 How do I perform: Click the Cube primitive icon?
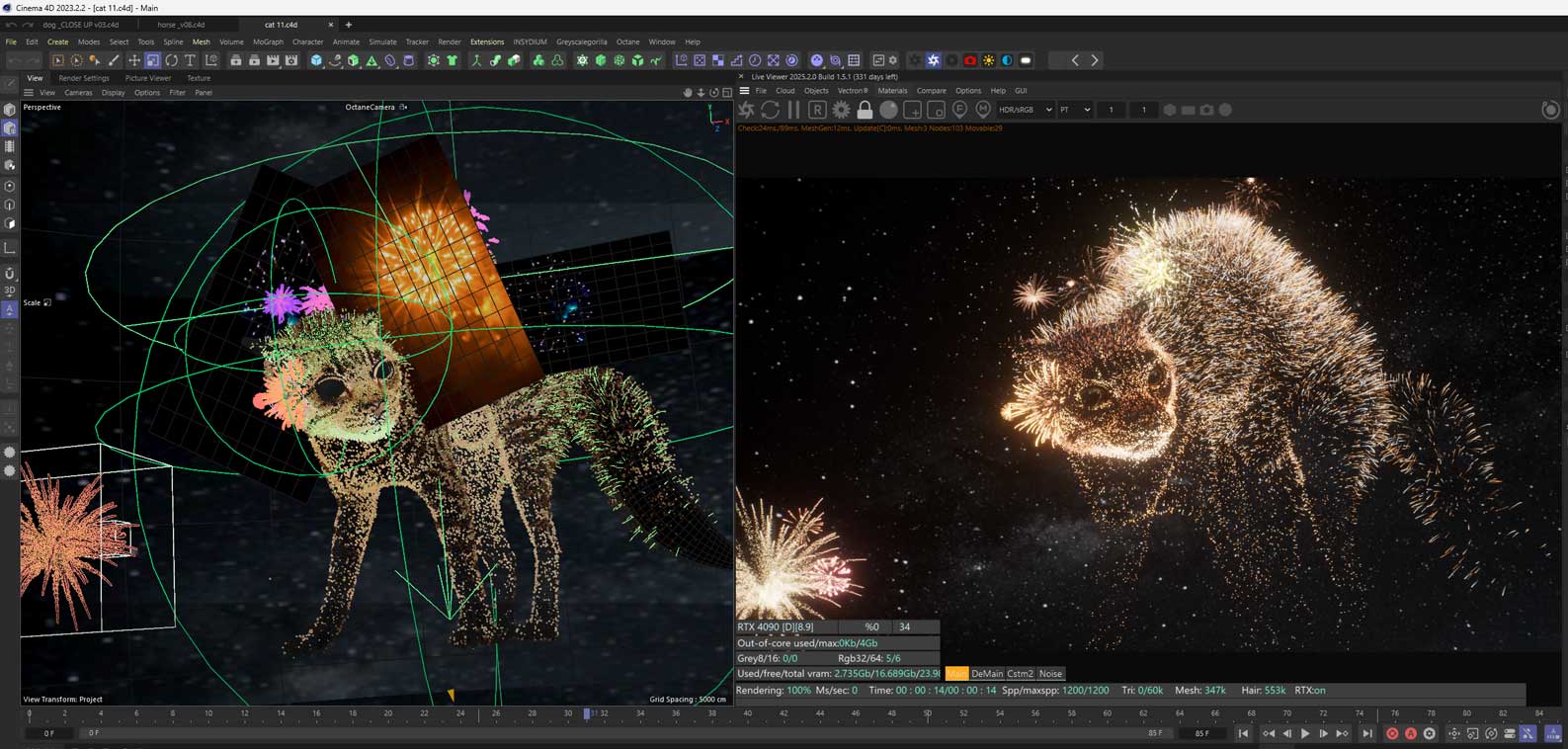coord(316,60)
